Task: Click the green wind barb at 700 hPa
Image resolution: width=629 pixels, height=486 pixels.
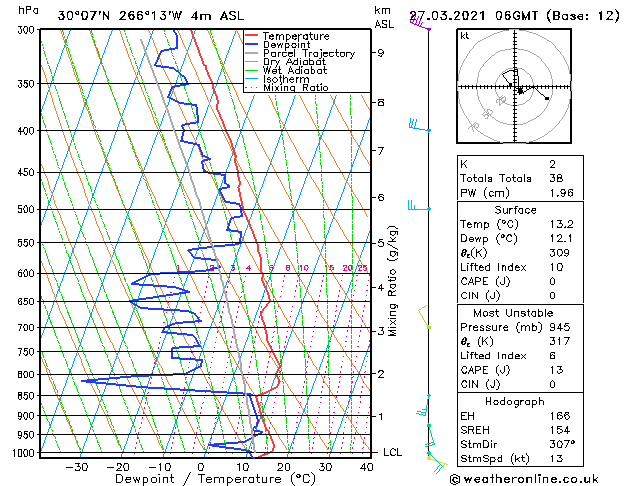Action: [424, 317]
